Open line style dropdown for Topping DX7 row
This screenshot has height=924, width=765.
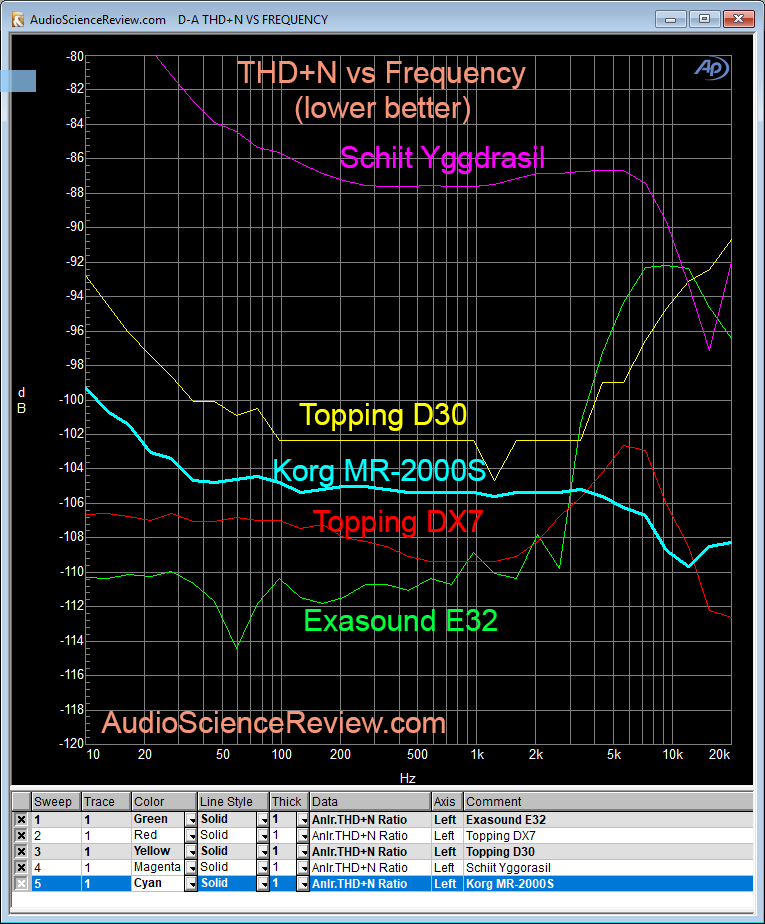263,836
